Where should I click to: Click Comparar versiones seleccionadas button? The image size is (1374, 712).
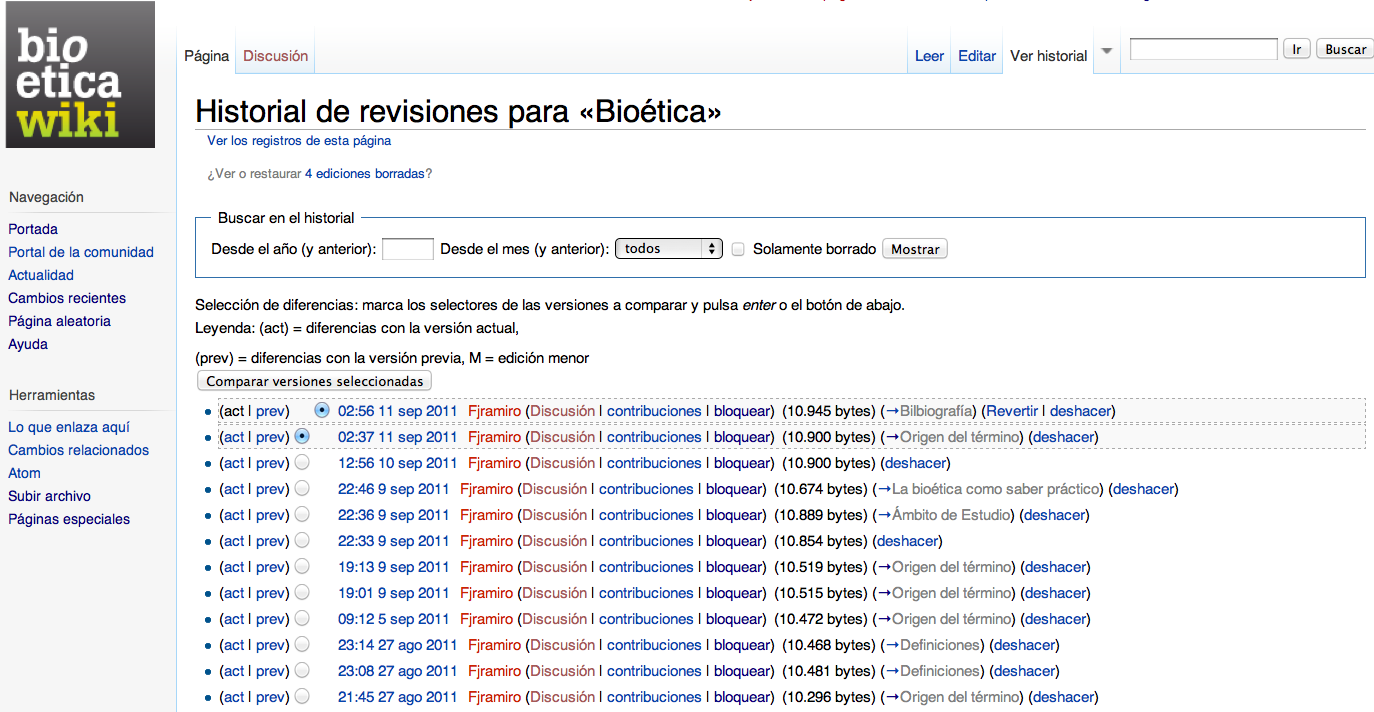pyautogui.click(x=314, y=381)
